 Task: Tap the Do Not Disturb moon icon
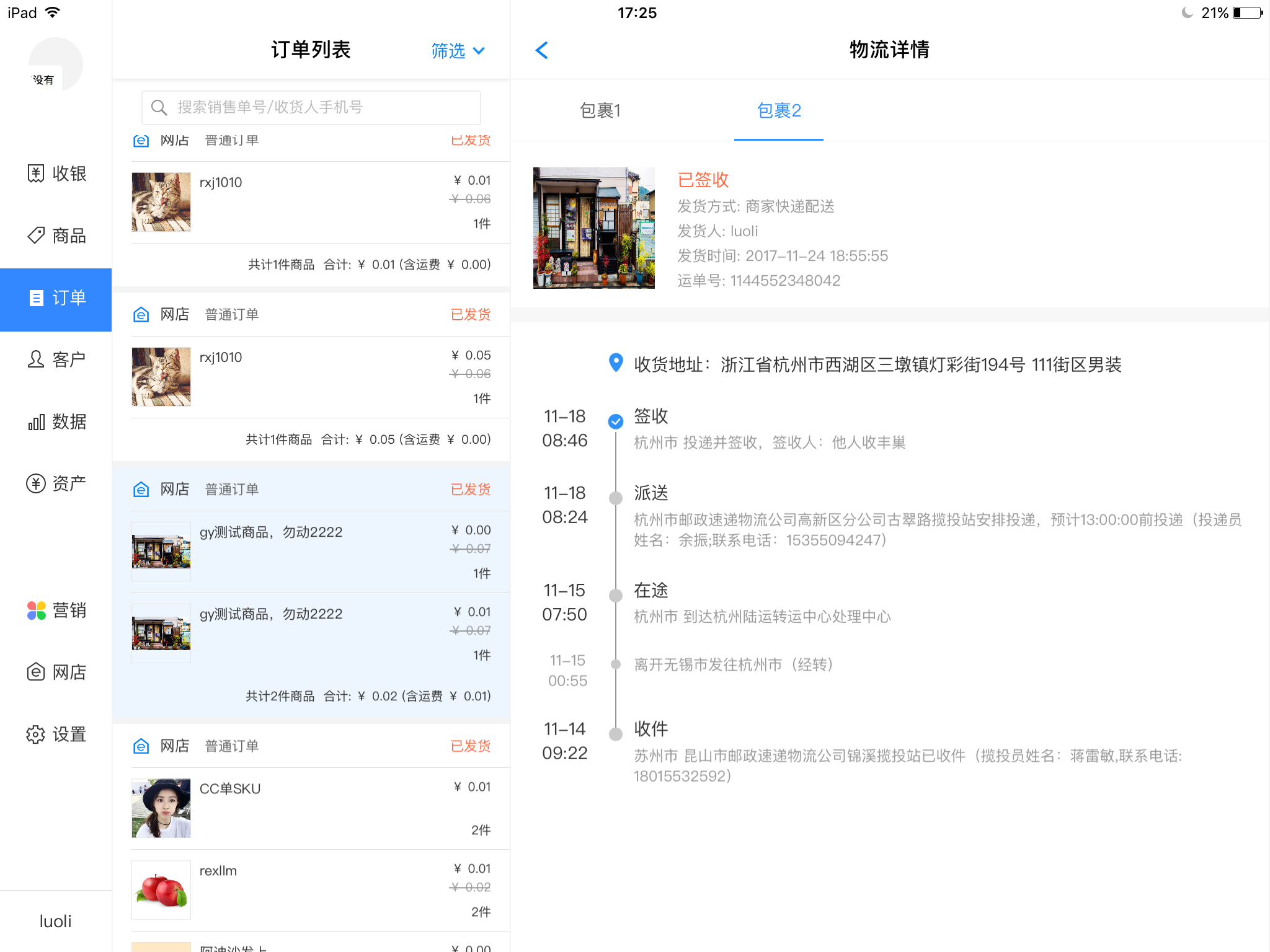[1188, 12]
